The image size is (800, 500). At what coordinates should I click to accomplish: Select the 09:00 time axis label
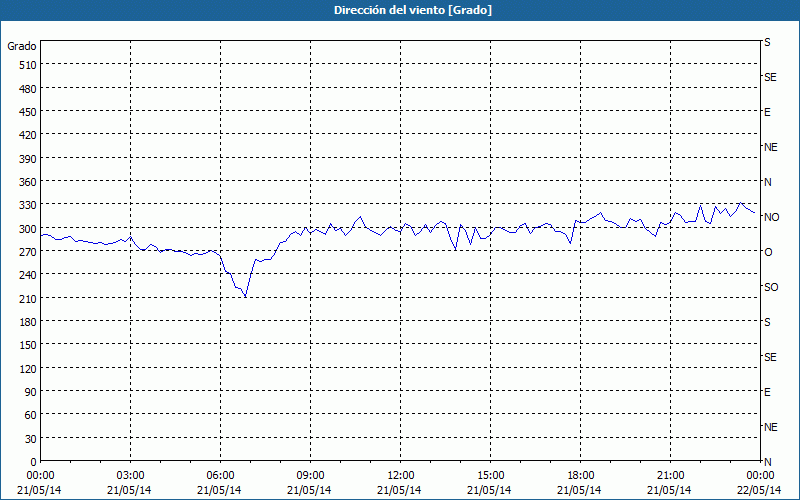tap(310, 476)
